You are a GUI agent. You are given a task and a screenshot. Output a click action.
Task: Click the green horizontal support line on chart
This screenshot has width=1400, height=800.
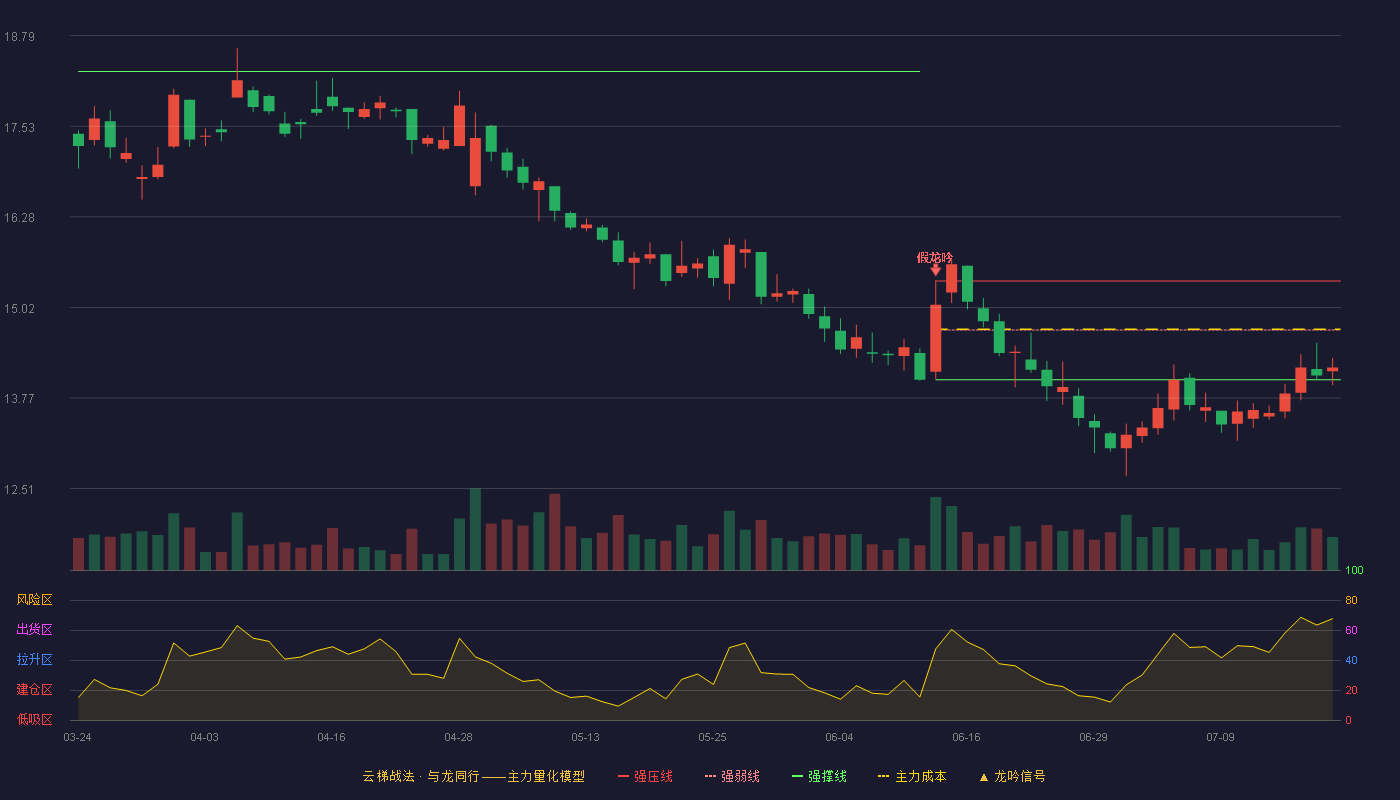click(1137, 379)
